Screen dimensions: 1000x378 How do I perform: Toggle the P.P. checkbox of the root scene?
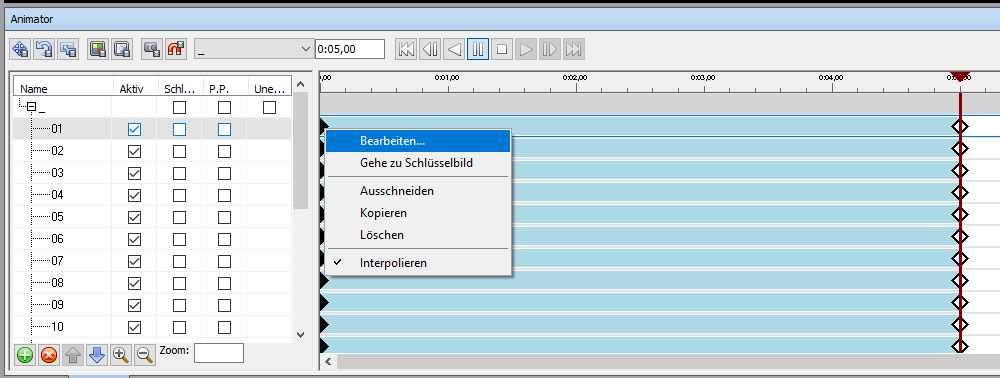tap(224, 108)
